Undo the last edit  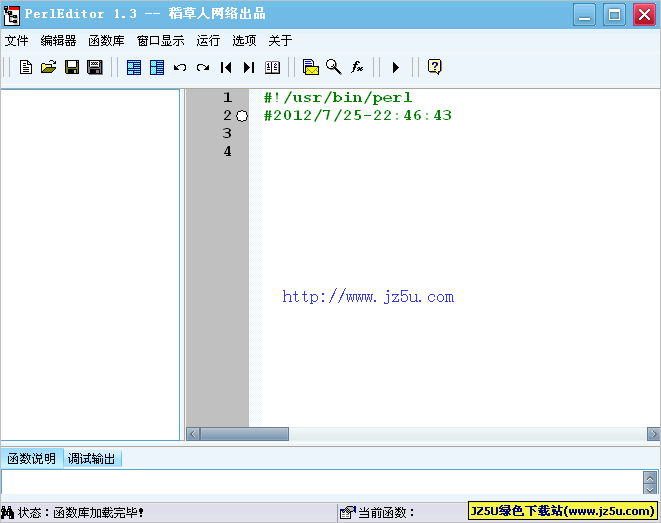(180, 67)
